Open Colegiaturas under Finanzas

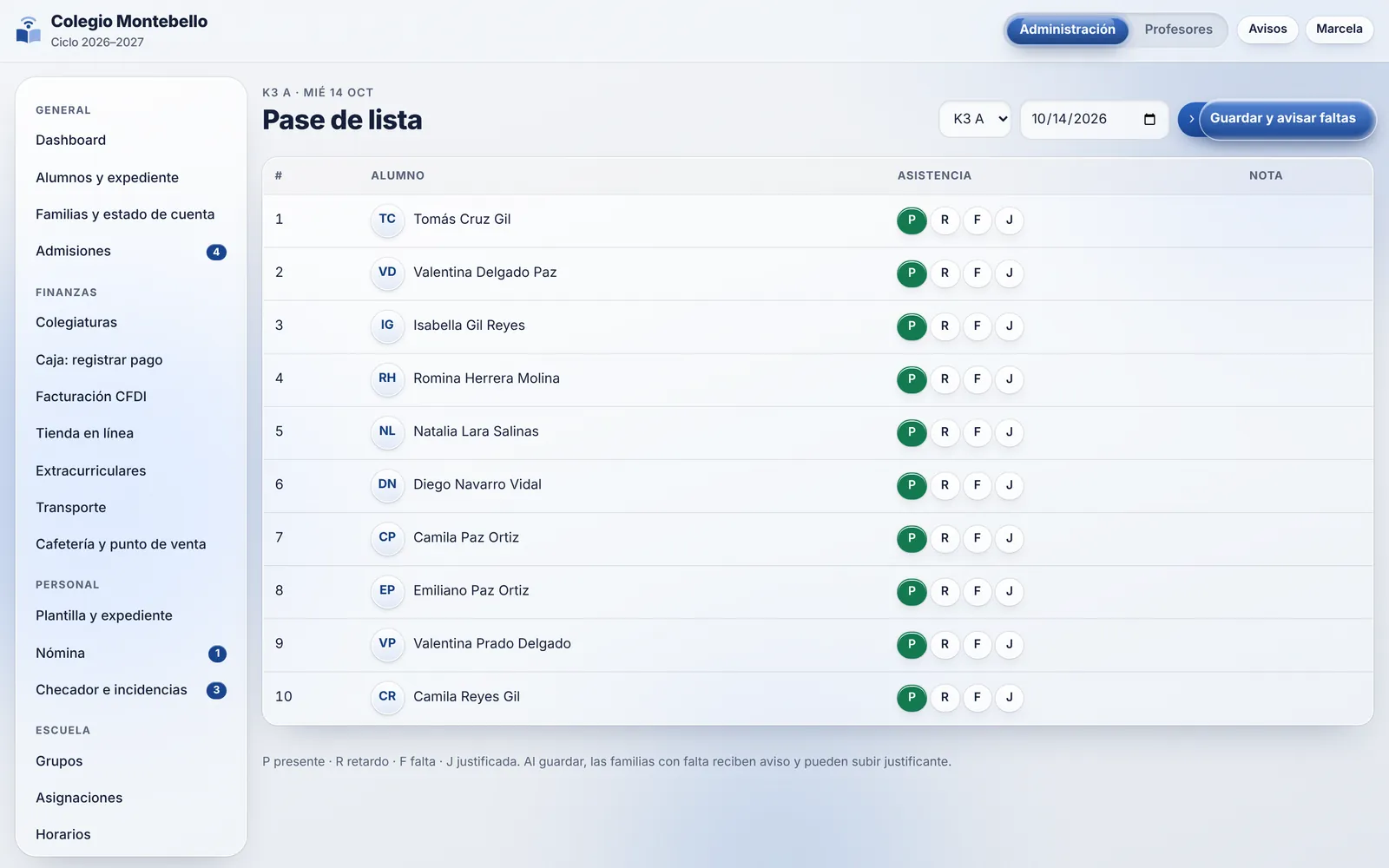(x=131, y=323)
